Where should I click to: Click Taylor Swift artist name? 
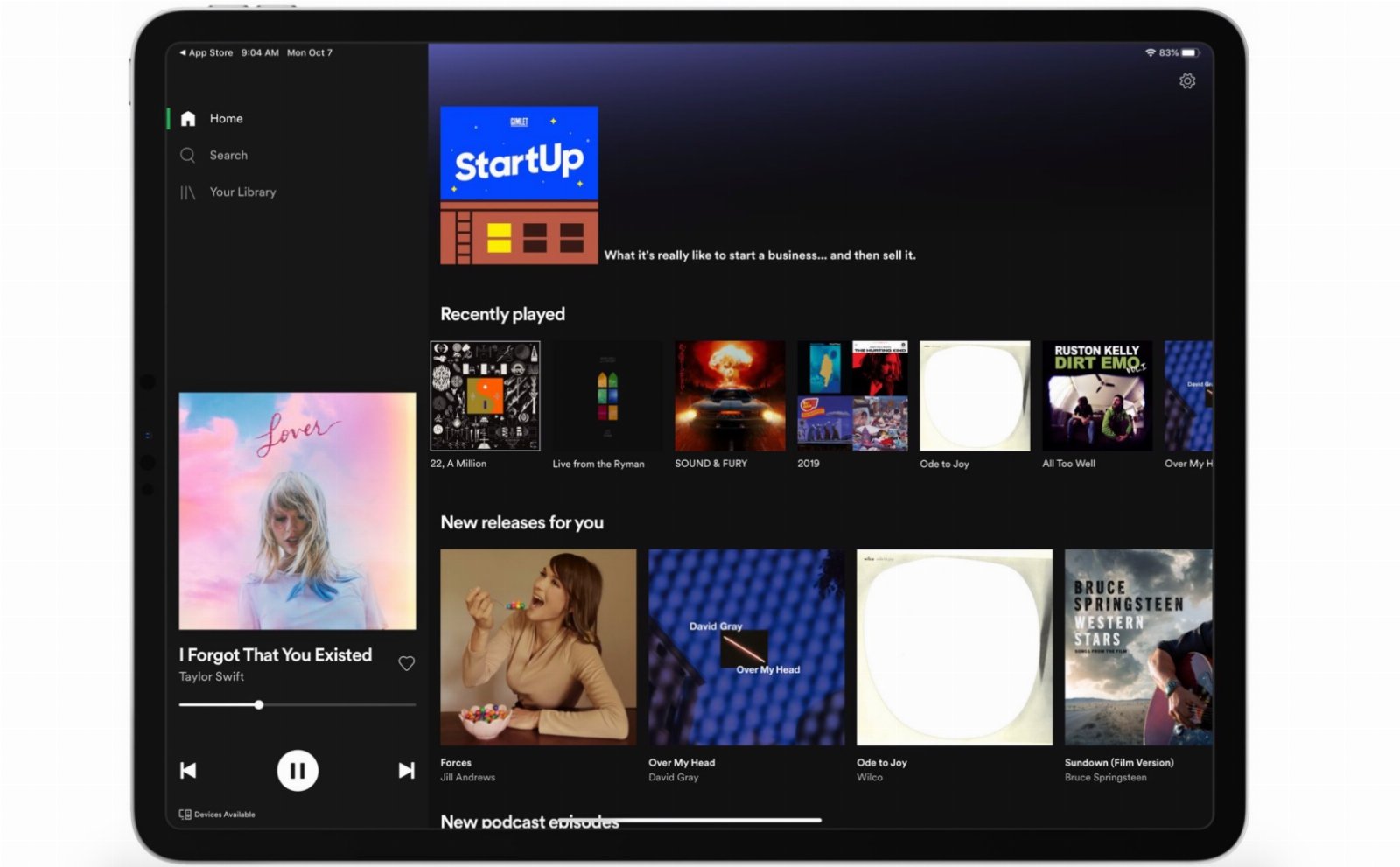click(212, 677)
